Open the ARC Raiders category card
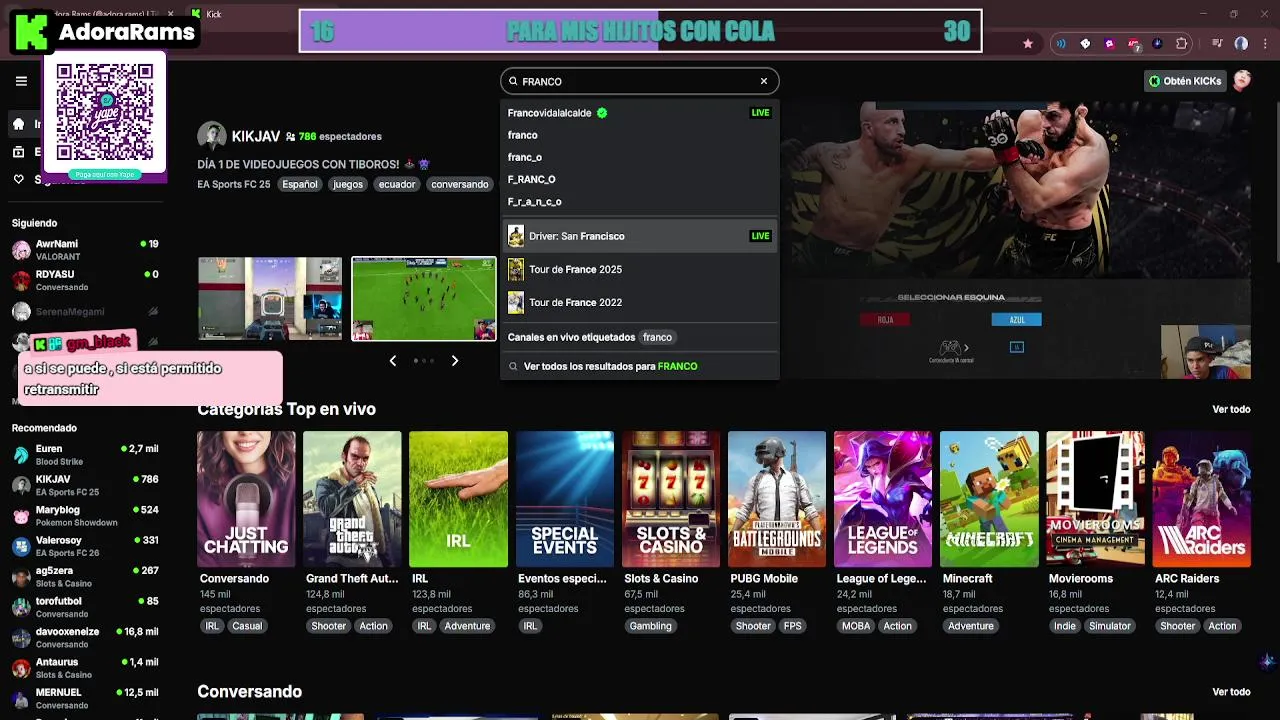1280x720 pixels. point(1201,499)
